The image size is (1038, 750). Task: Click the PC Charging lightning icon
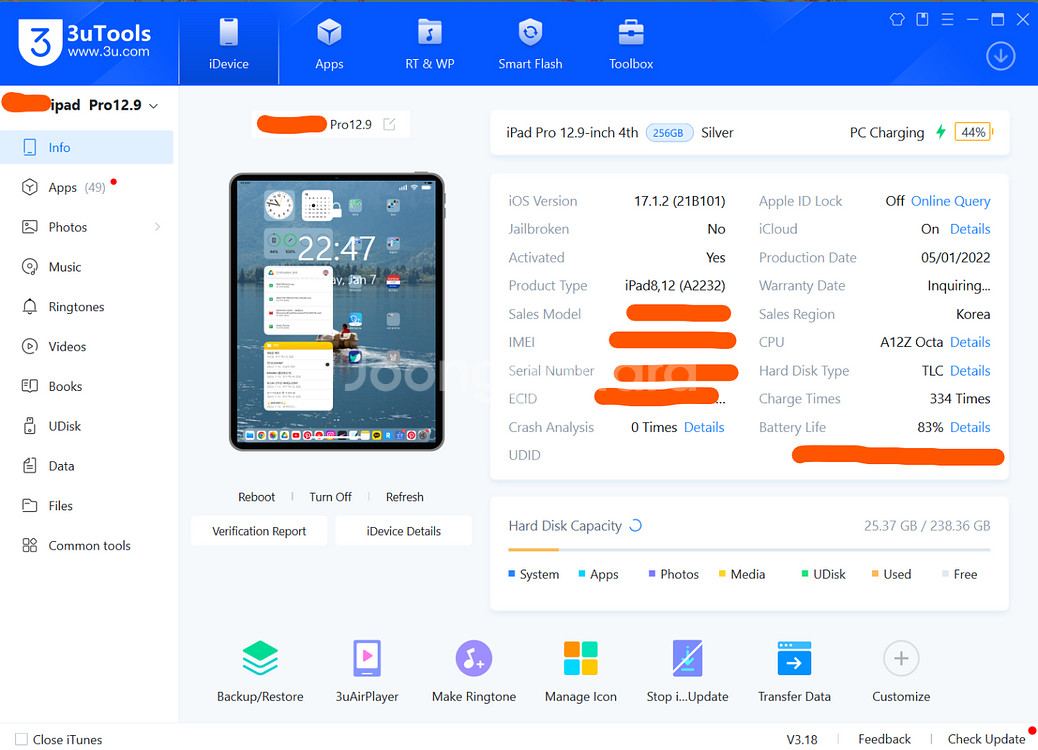pyautogui.click(x=940, y=132)
